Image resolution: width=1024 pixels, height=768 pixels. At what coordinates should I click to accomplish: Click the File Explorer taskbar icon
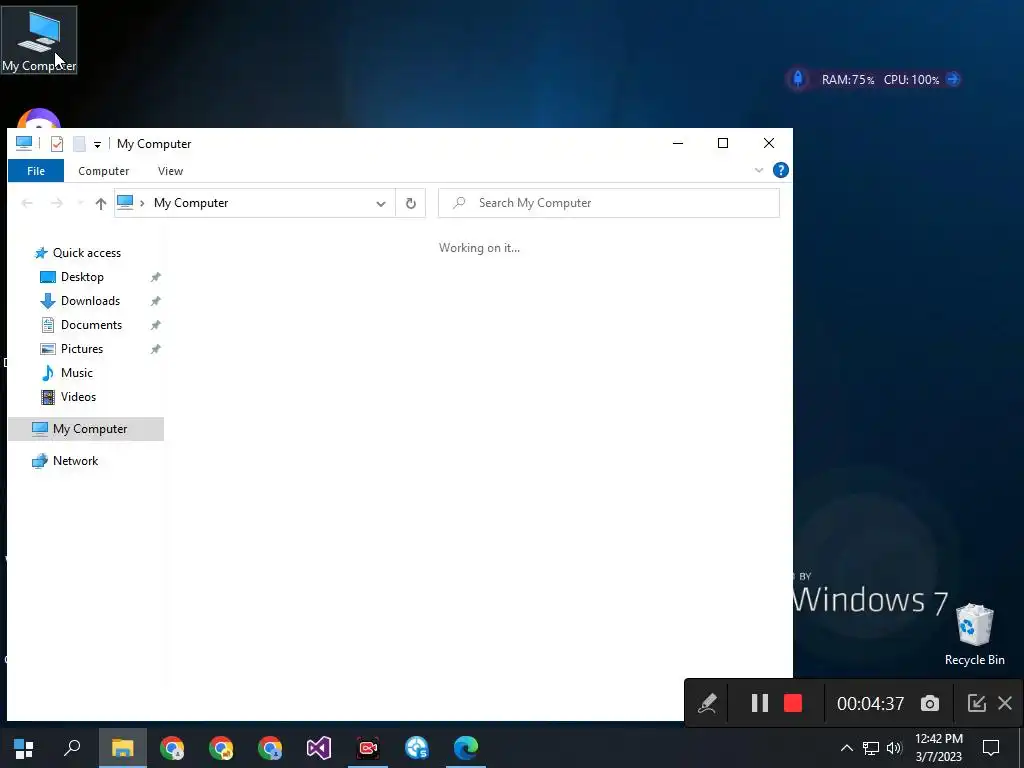click(122, 748)
